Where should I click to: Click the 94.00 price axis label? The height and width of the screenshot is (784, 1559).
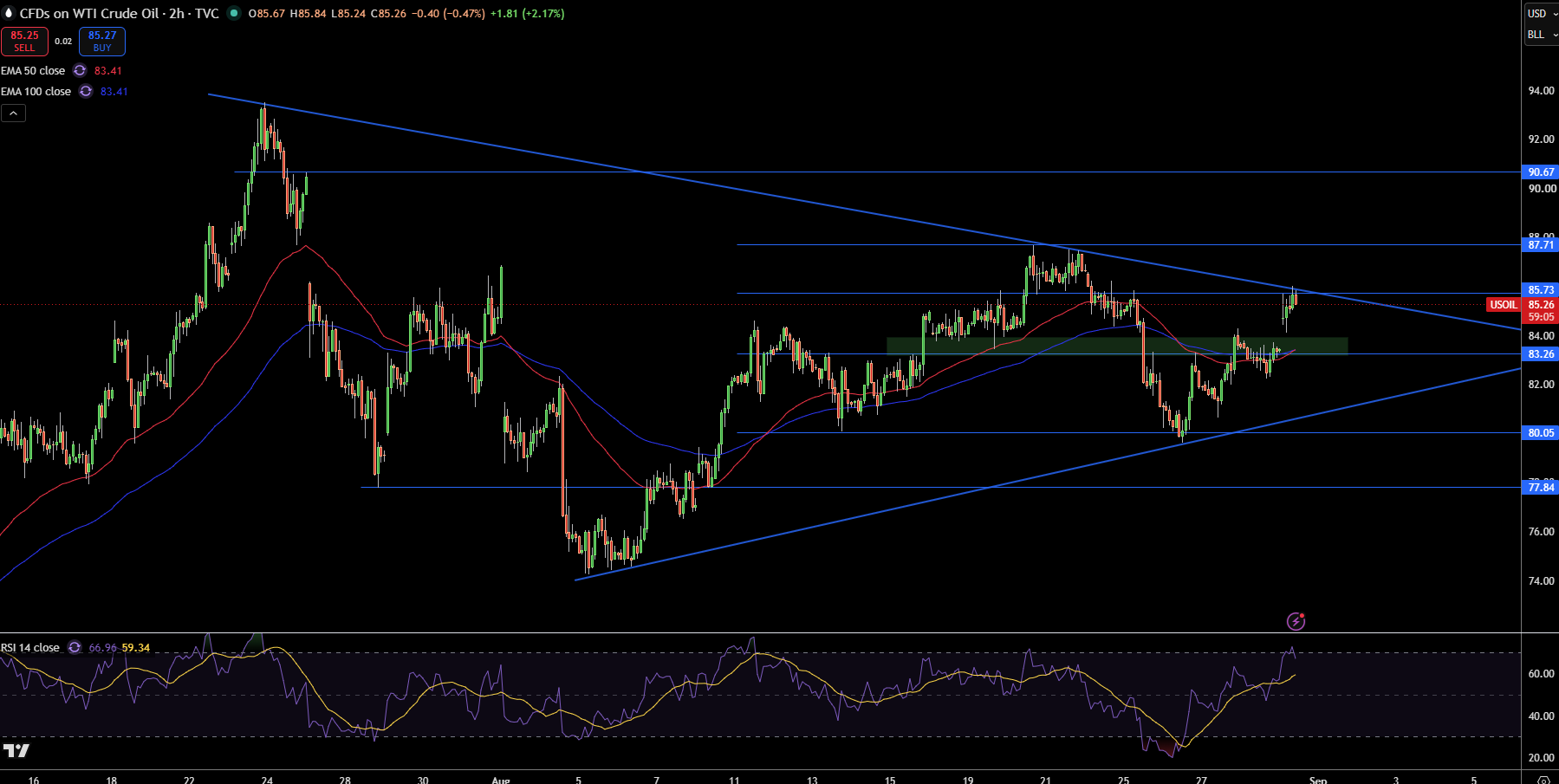click(1541, 91)
